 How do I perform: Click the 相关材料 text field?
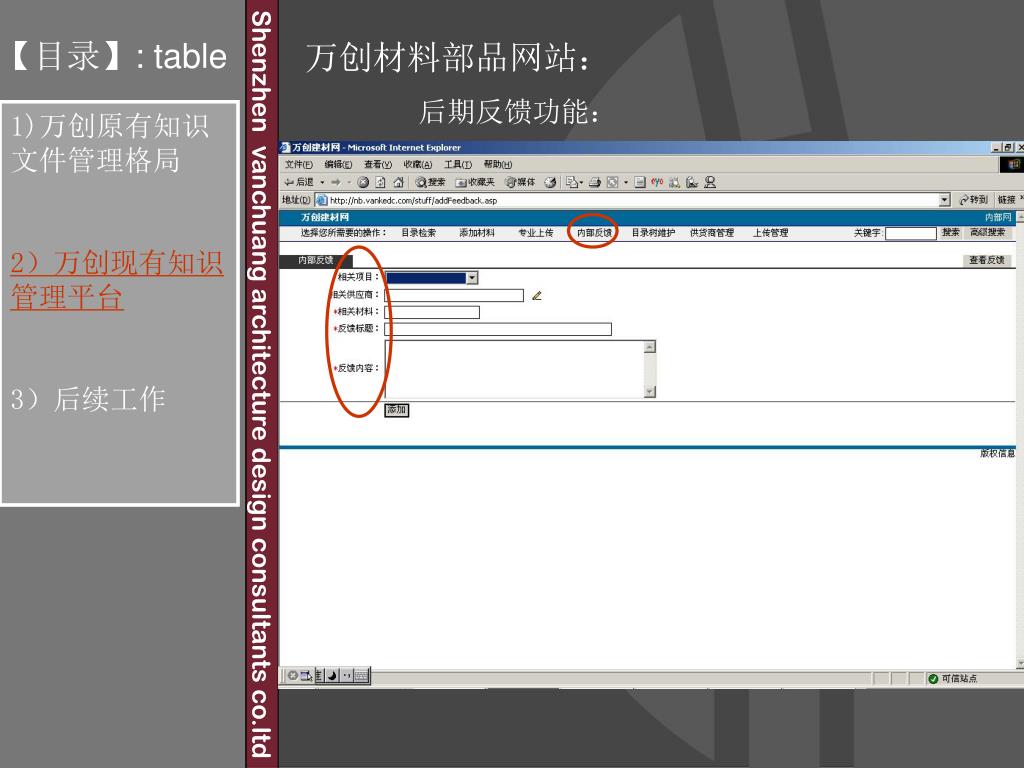(x=432, y=312)
